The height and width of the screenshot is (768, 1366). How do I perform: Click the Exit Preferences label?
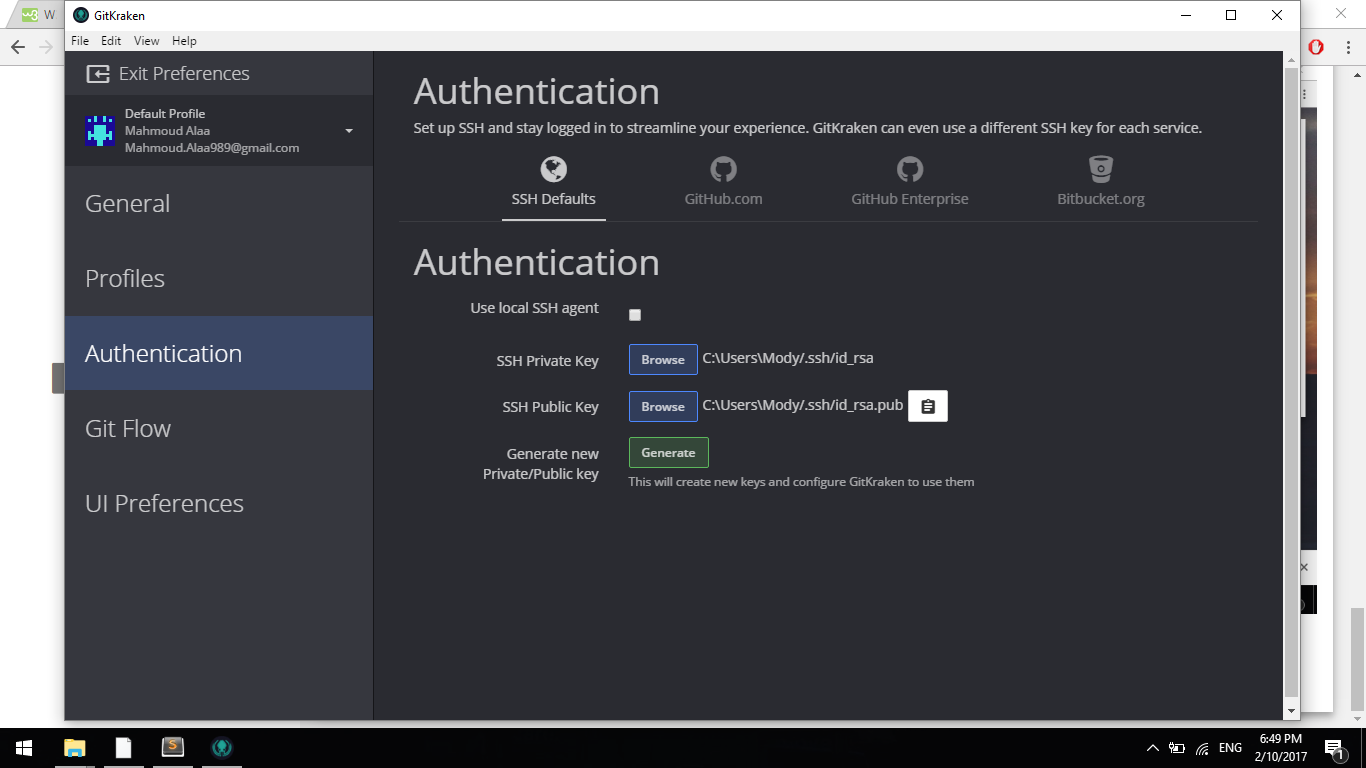[x=184, y=74]
